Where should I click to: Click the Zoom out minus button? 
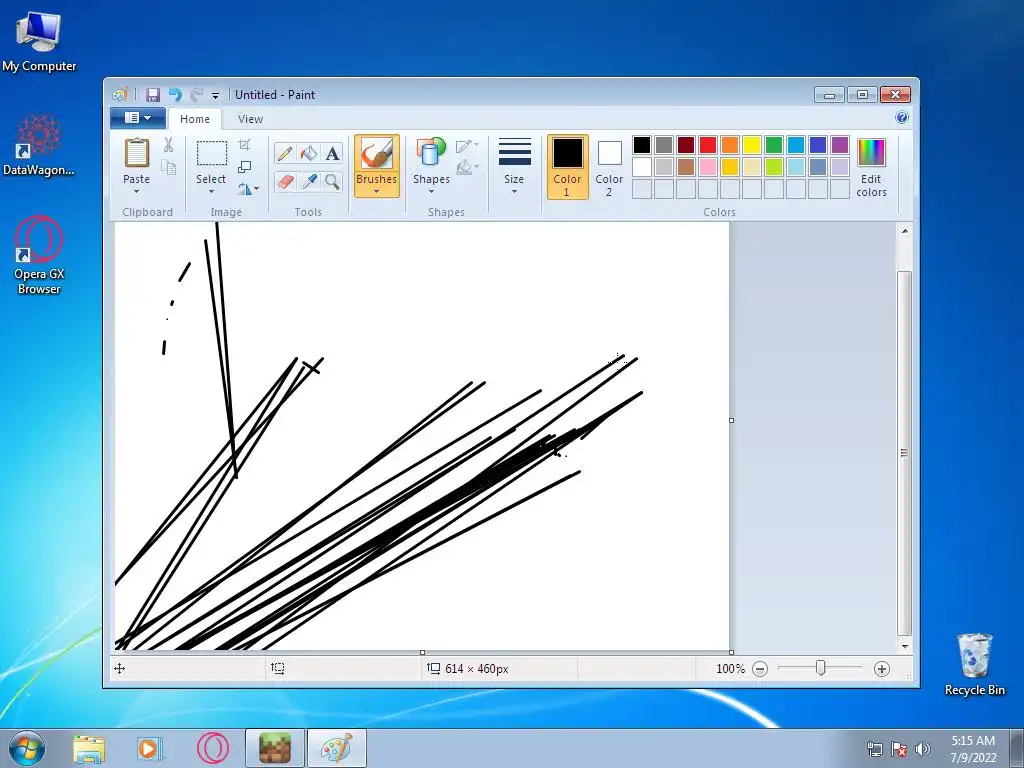760,669
